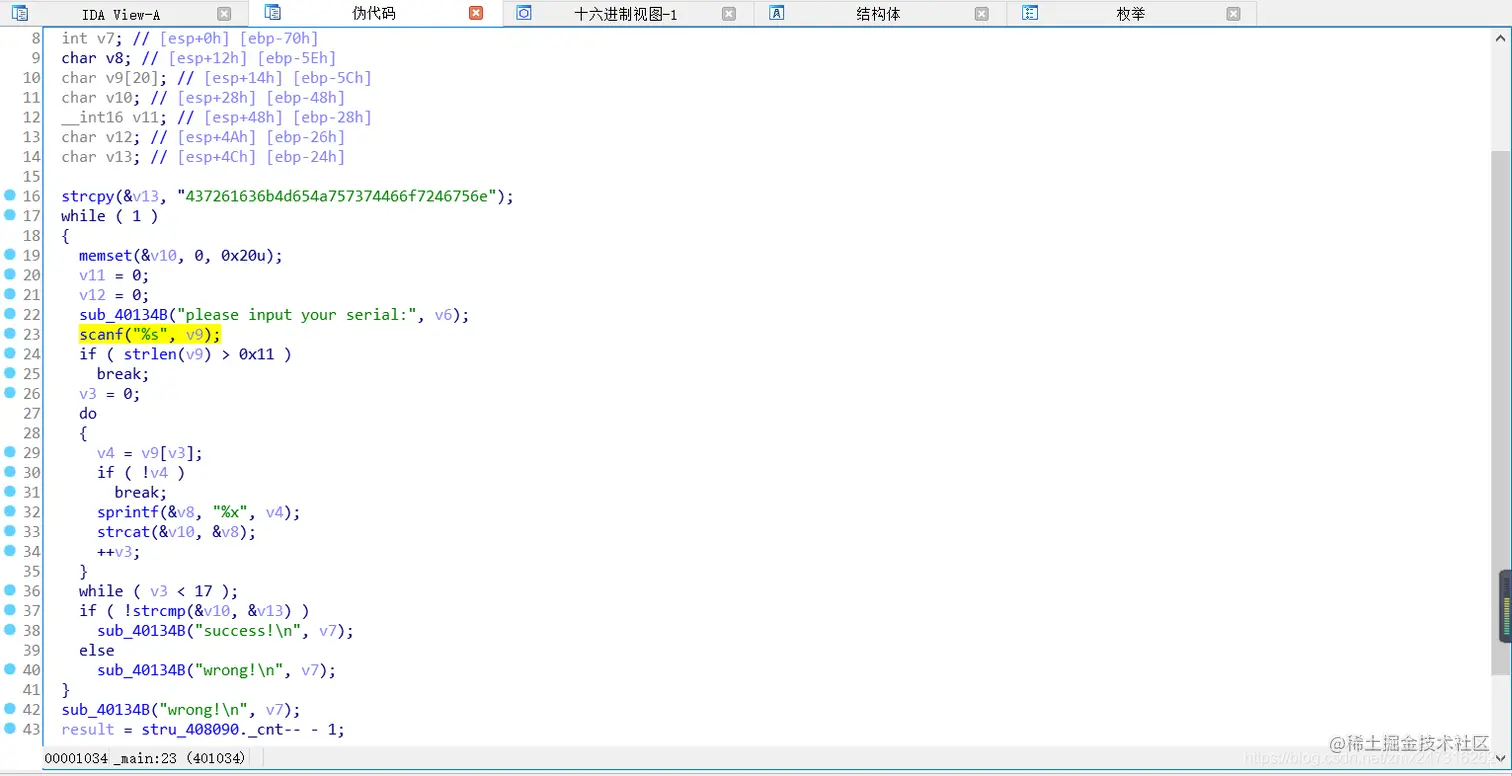Select the 伪代码 tab
1512x776 pixels.
(x=374, y=13)
